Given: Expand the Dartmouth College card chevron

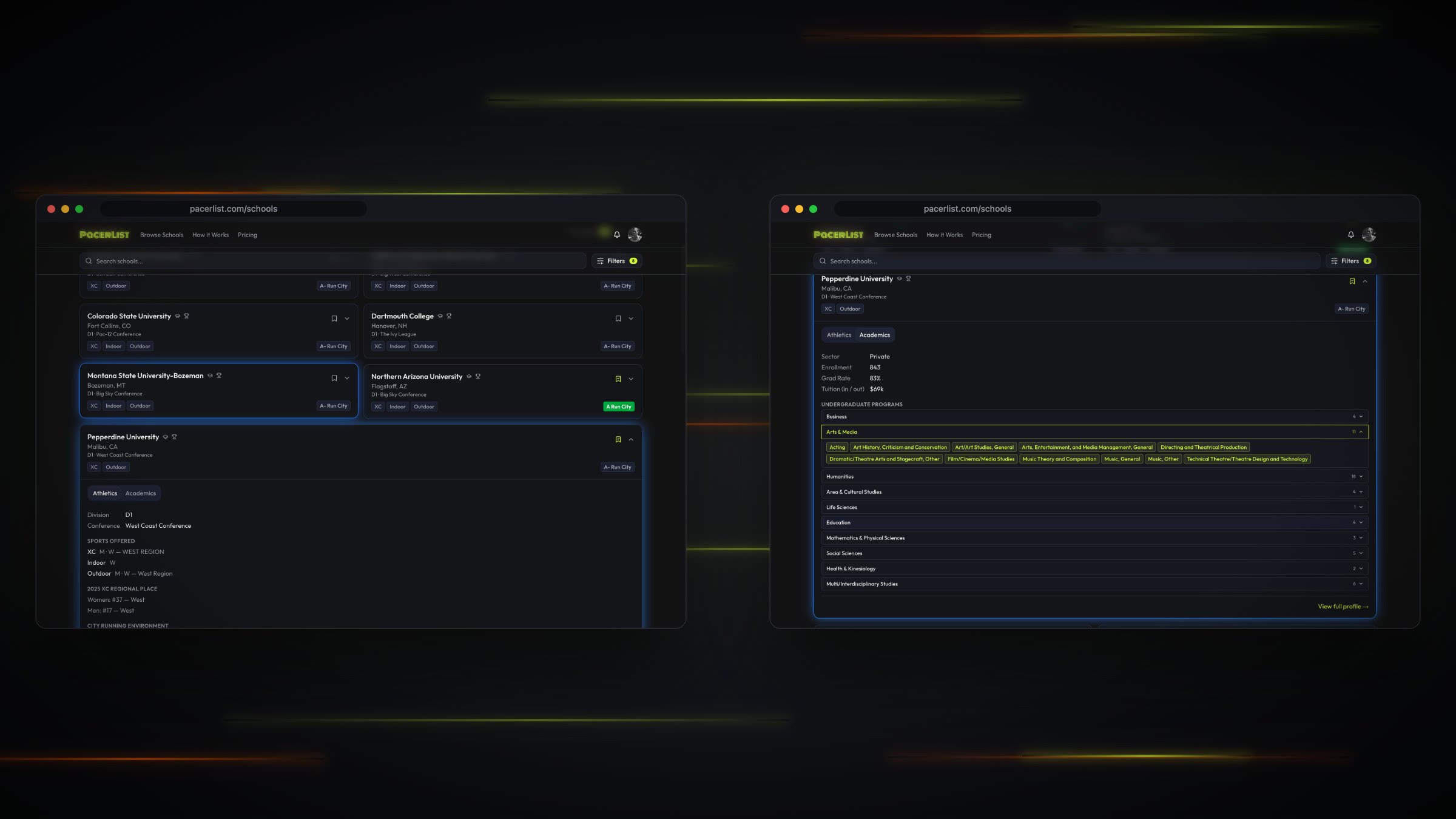Looking at the screenshot, I should (x=631, y=318).
